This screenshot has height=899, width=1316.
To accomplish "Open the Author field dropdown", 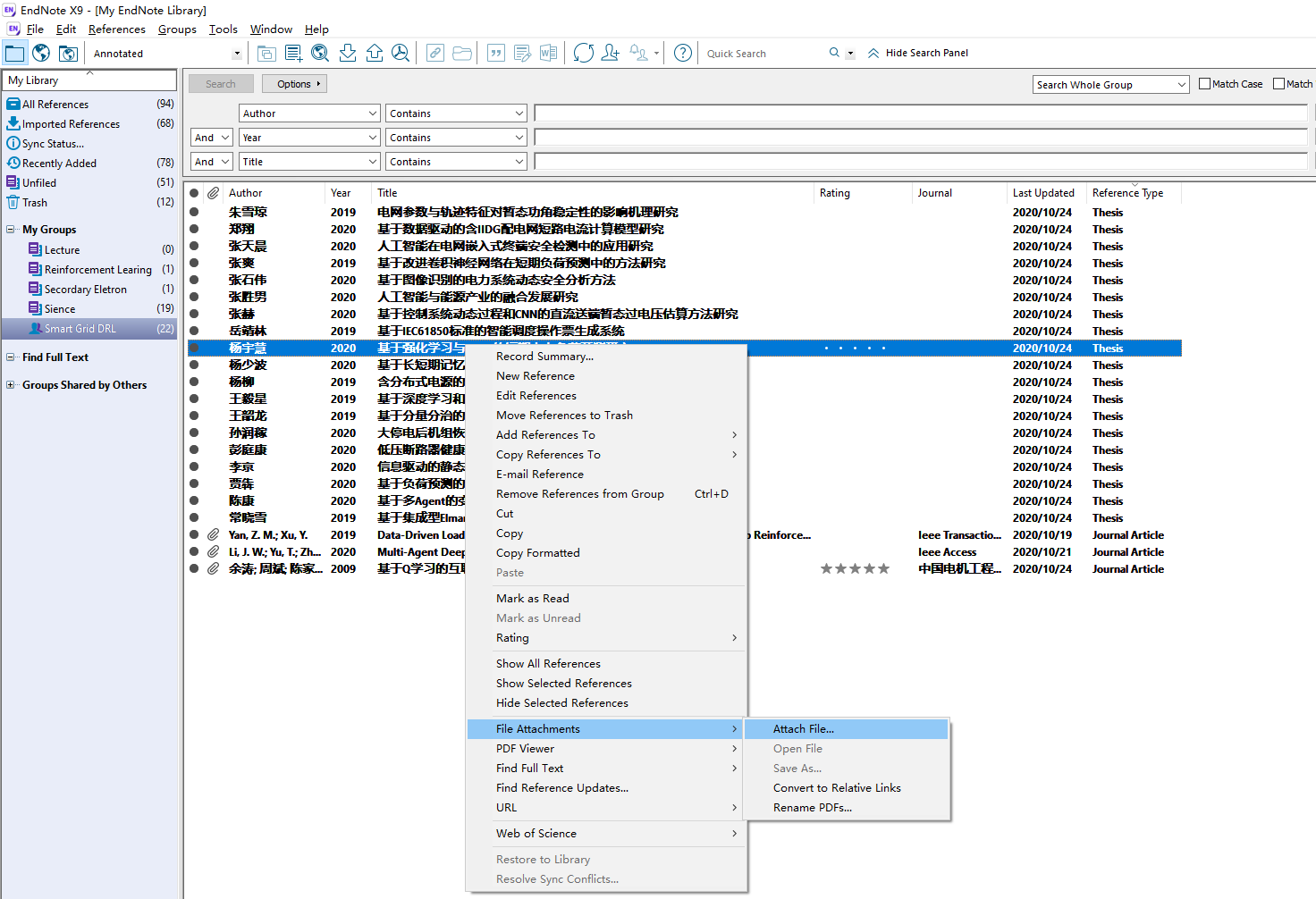I will point(310,113).
